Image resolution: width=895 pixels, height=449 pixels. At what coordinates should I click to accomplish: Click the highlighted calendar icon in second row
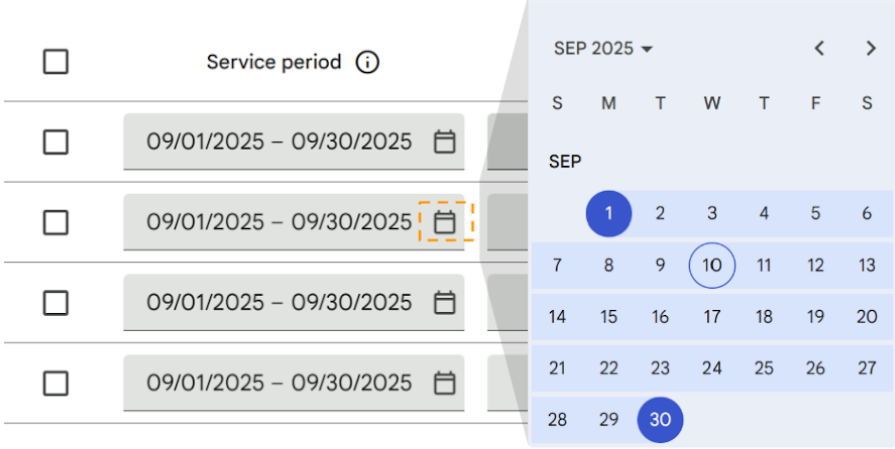click(445, 221)
